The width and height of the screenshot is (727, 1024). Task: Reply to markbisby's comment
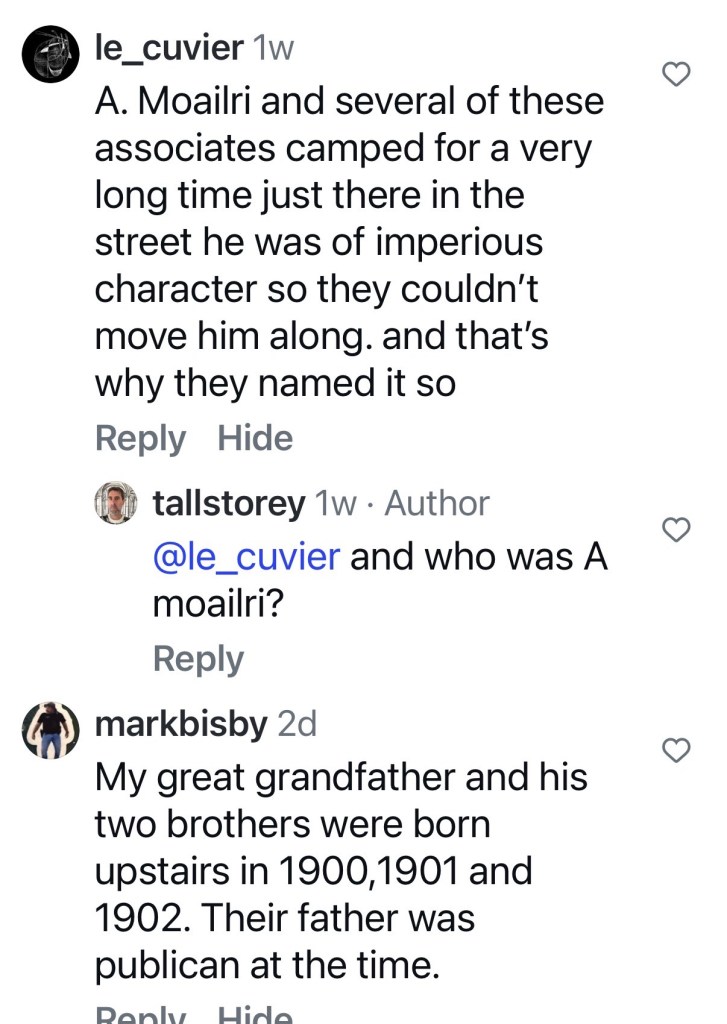point(140,1014)
